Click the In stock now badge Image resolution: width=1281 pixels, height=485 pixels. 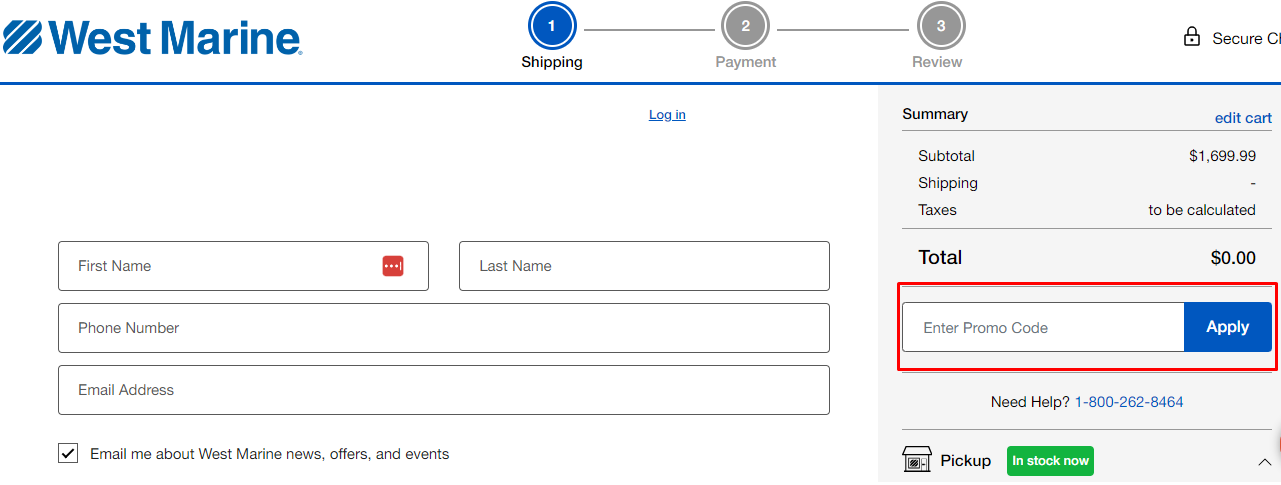tap(1050, 461)
